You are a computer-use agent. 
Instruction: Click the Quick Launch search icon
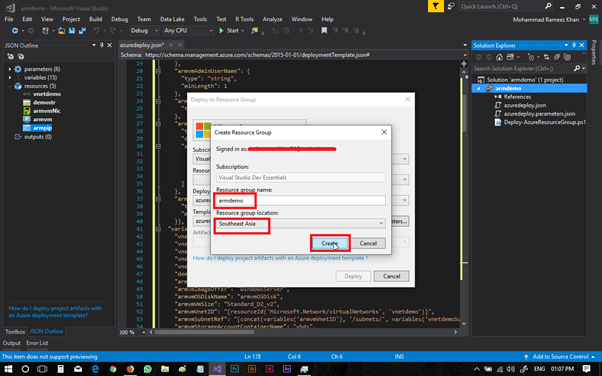pyautogui.click(x=548, y=6)
